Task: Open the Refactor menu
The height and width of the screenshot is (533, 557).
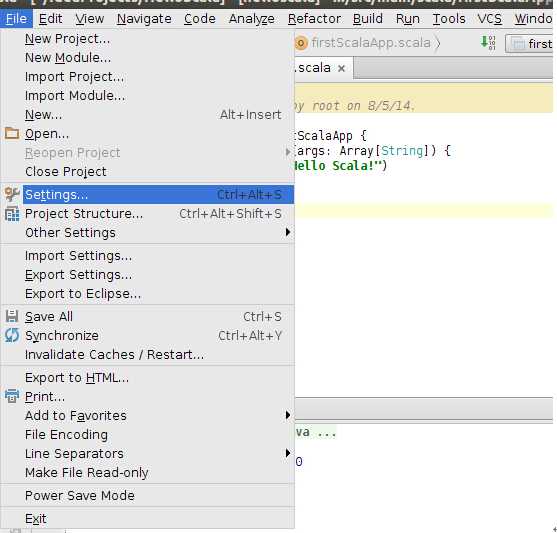Action: point(314,18)
